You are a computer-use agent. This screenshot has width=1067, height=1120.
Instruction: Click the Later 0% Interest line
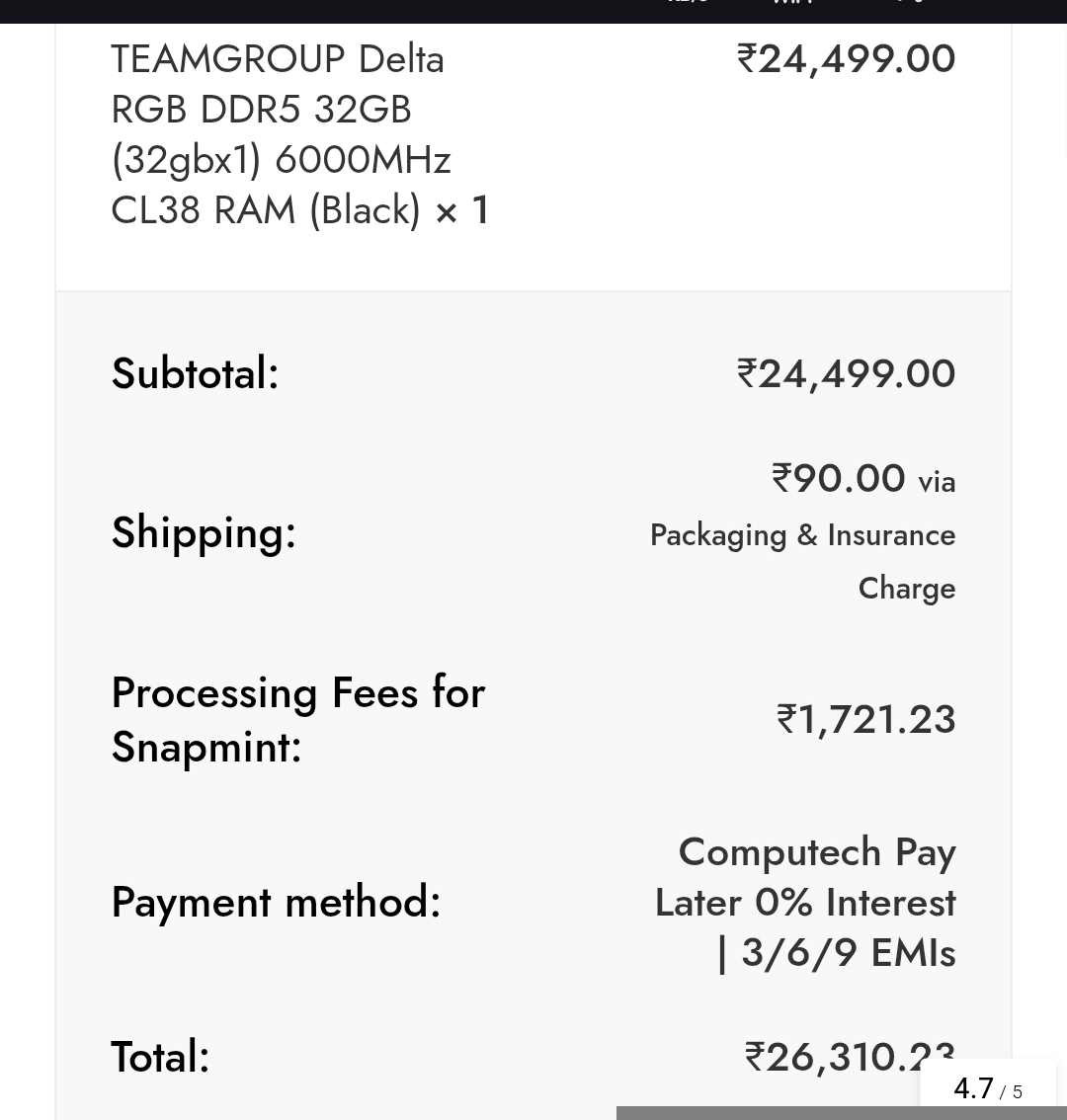click(804, 903)
